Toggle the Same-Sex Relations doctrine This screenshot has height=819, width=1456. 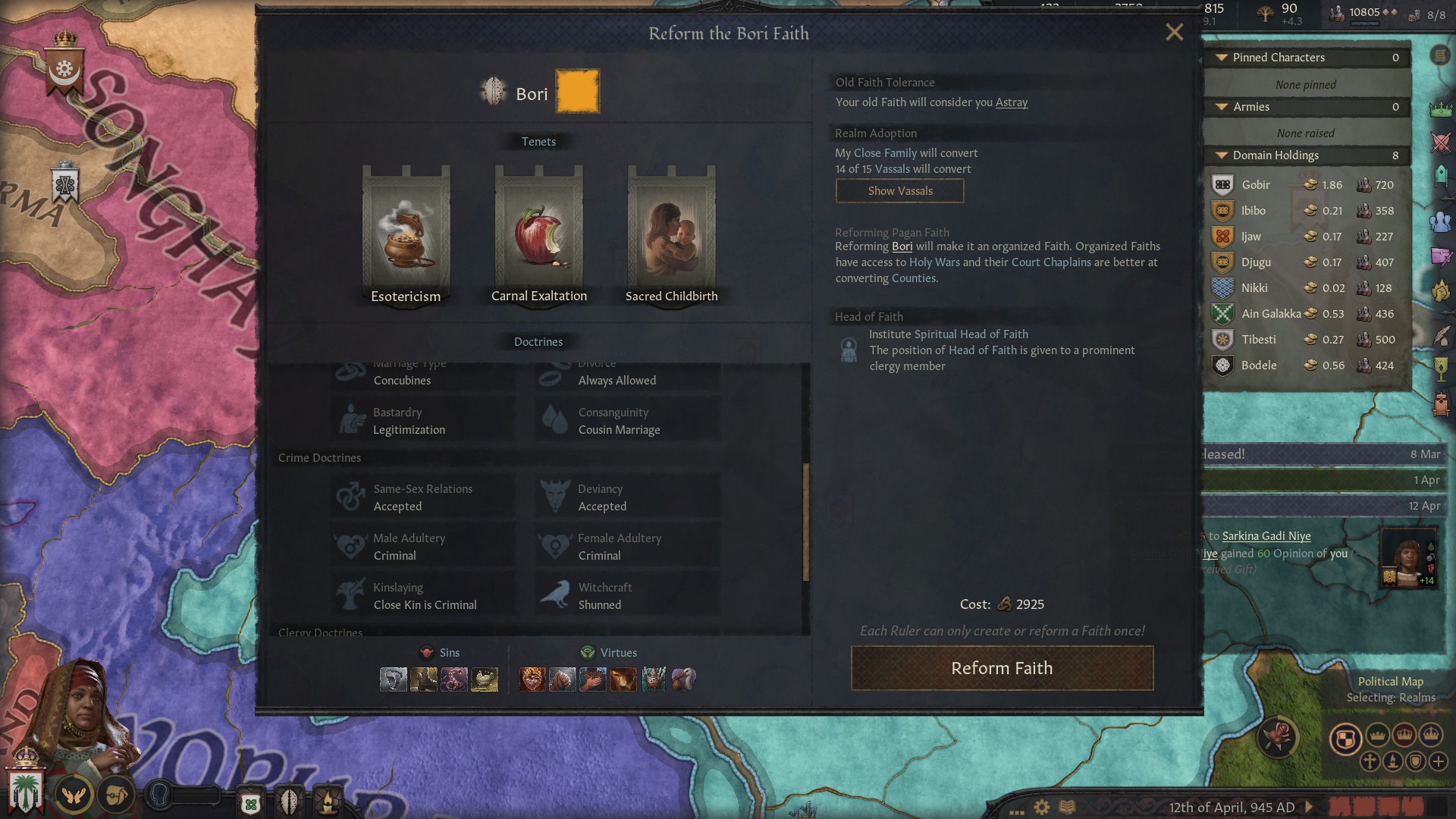[x=423, y=497]
